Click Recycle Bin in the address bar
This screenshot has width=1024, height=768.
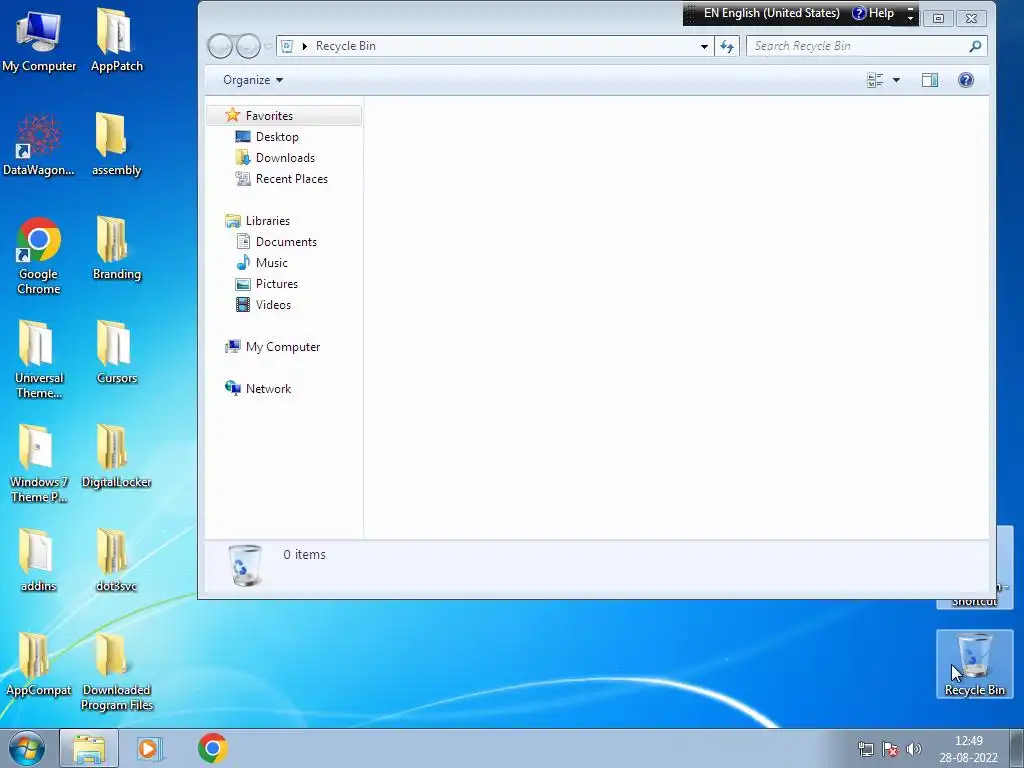pos(345,46)
